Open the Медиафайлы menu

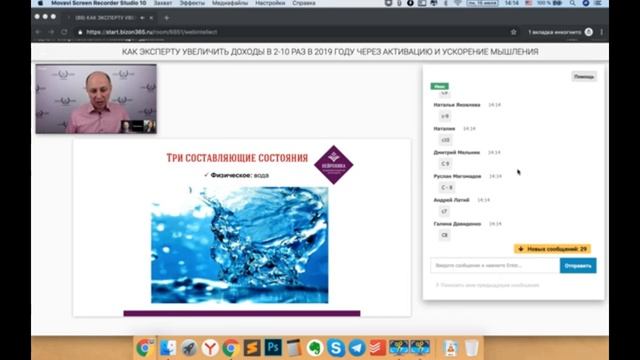(230, 3)
